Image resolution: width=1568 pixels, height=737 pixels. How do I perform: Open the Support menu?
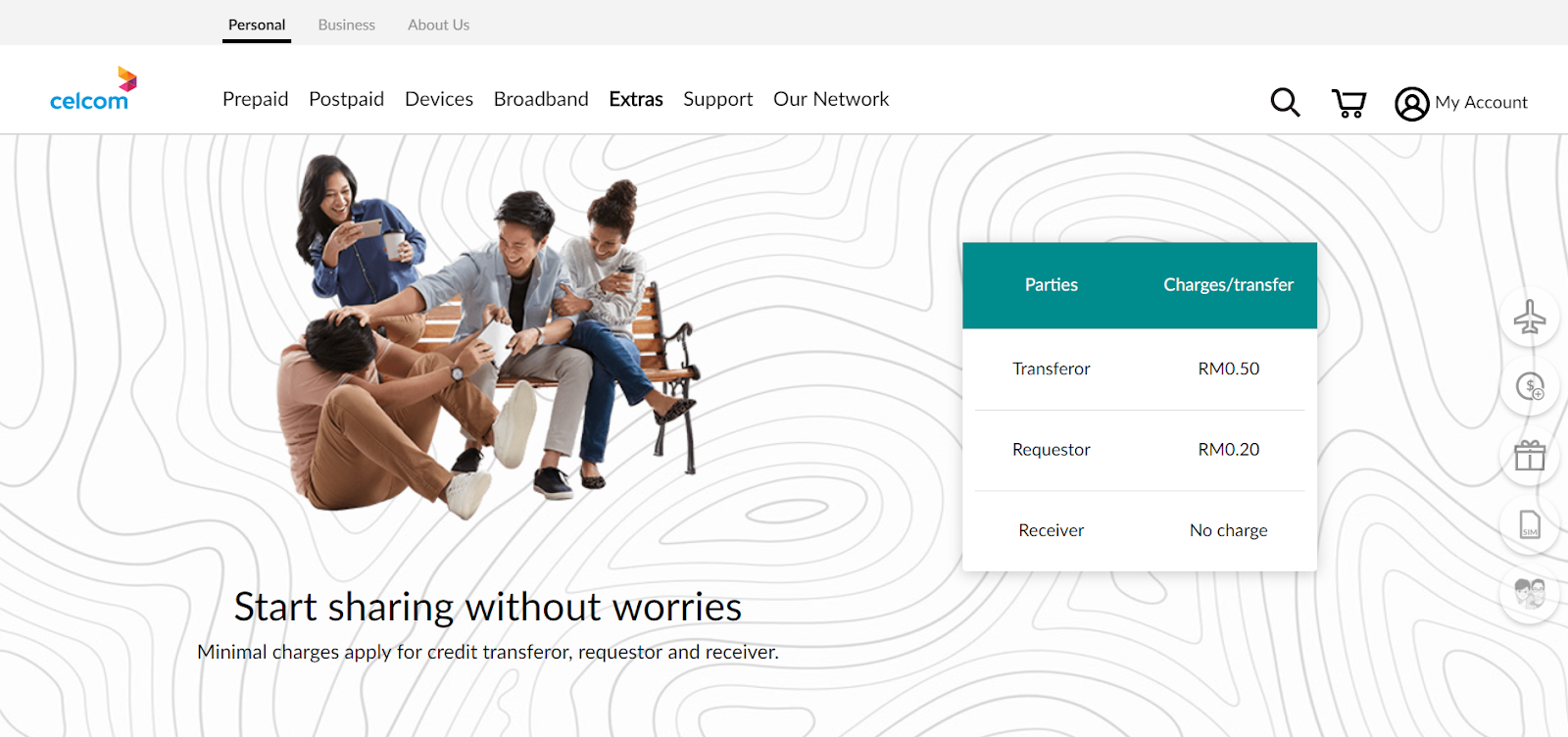click(x=718, y=99)
